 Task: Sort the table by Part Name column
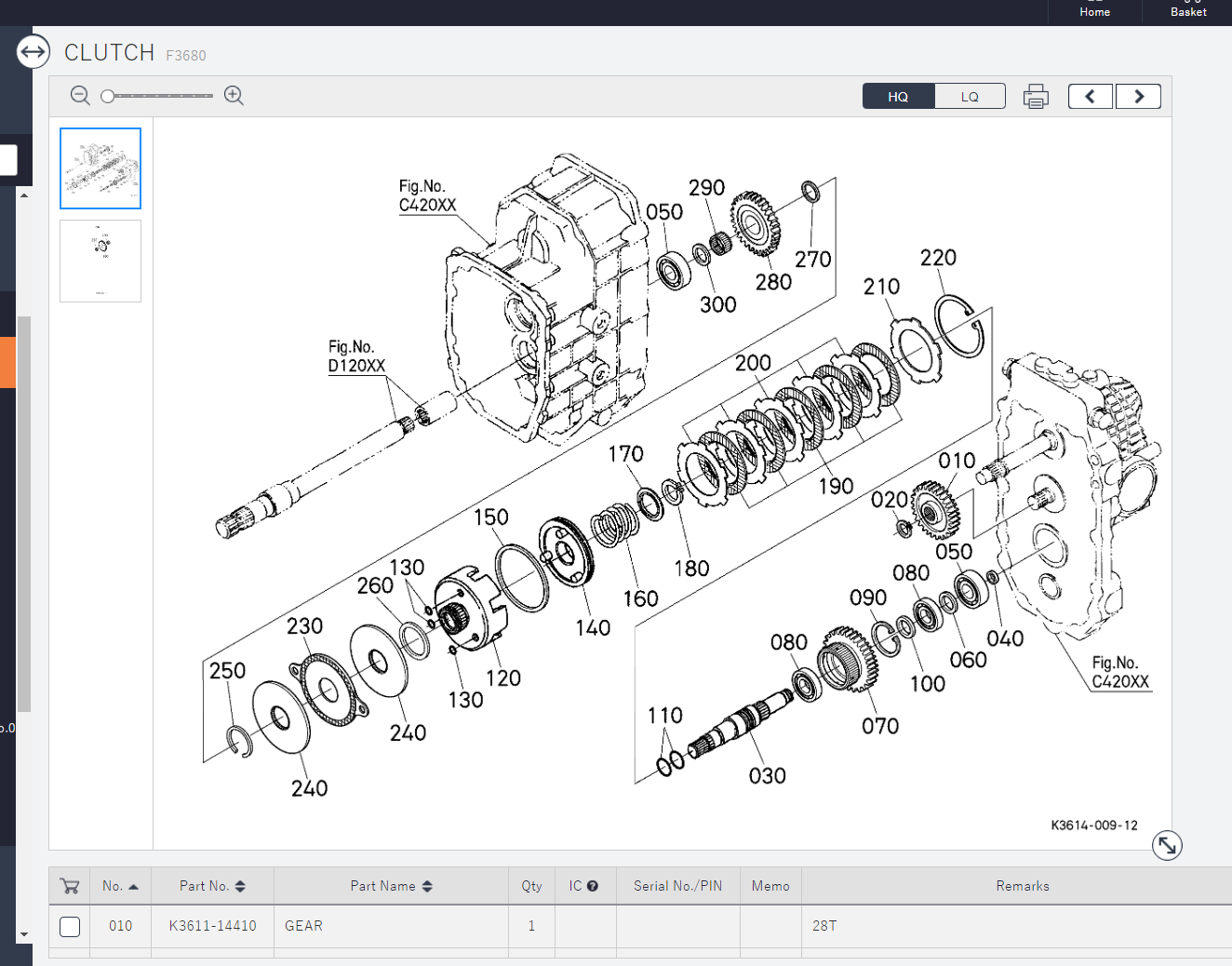point(391,886)
